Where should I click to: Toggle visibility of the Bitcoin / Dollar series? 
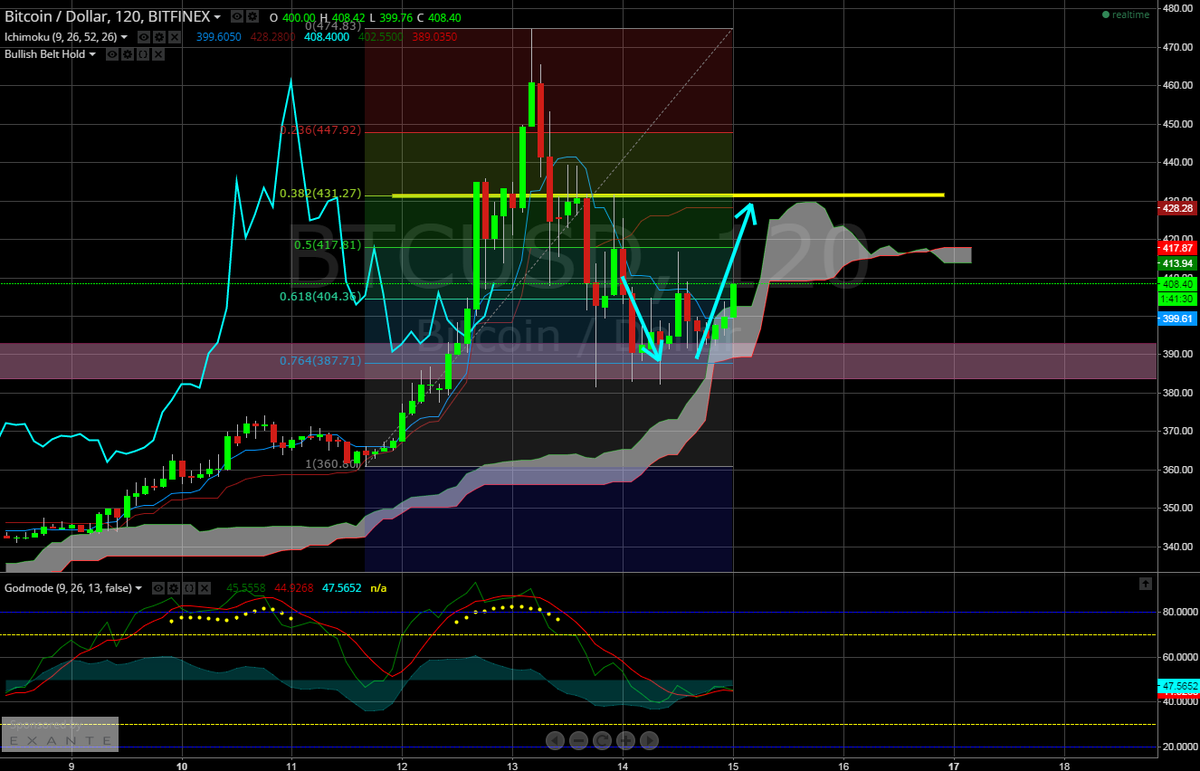tap(237, 16)
